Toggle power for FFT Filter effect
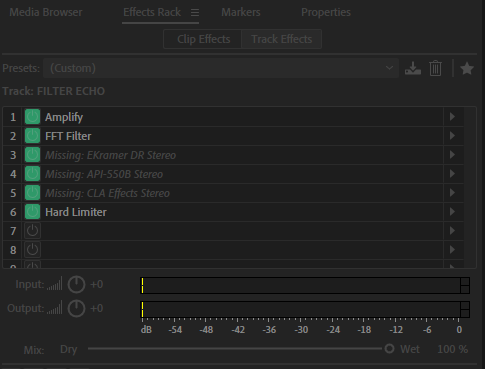Screen dimensions: 485x369 (32, 136)
